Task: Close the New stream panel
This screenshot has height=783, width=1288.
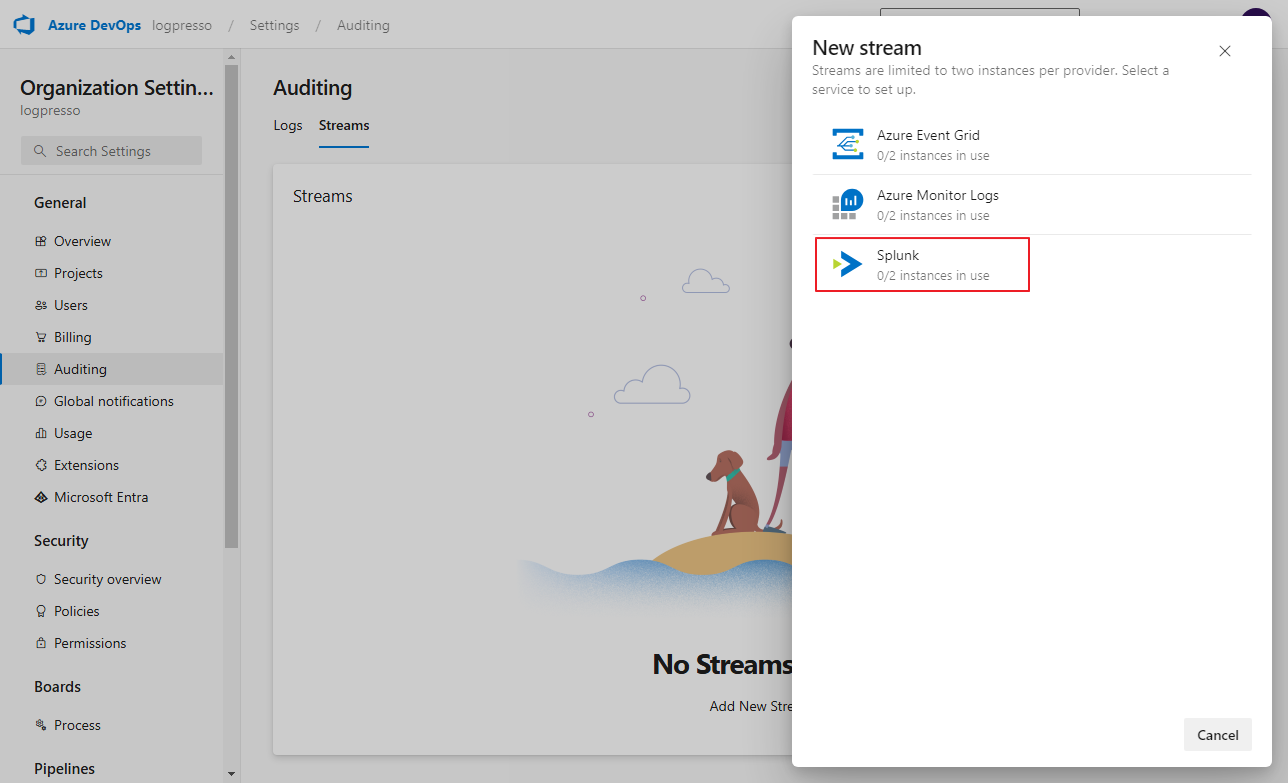Action: pyautogui.click(x=1225, y=51)
